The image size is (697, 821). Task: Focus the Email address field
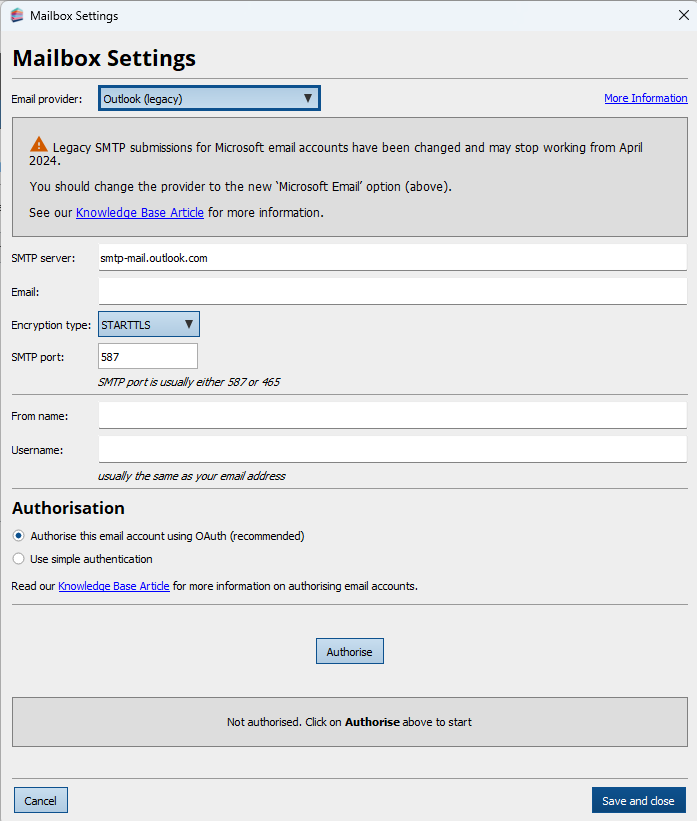(392, 291)
